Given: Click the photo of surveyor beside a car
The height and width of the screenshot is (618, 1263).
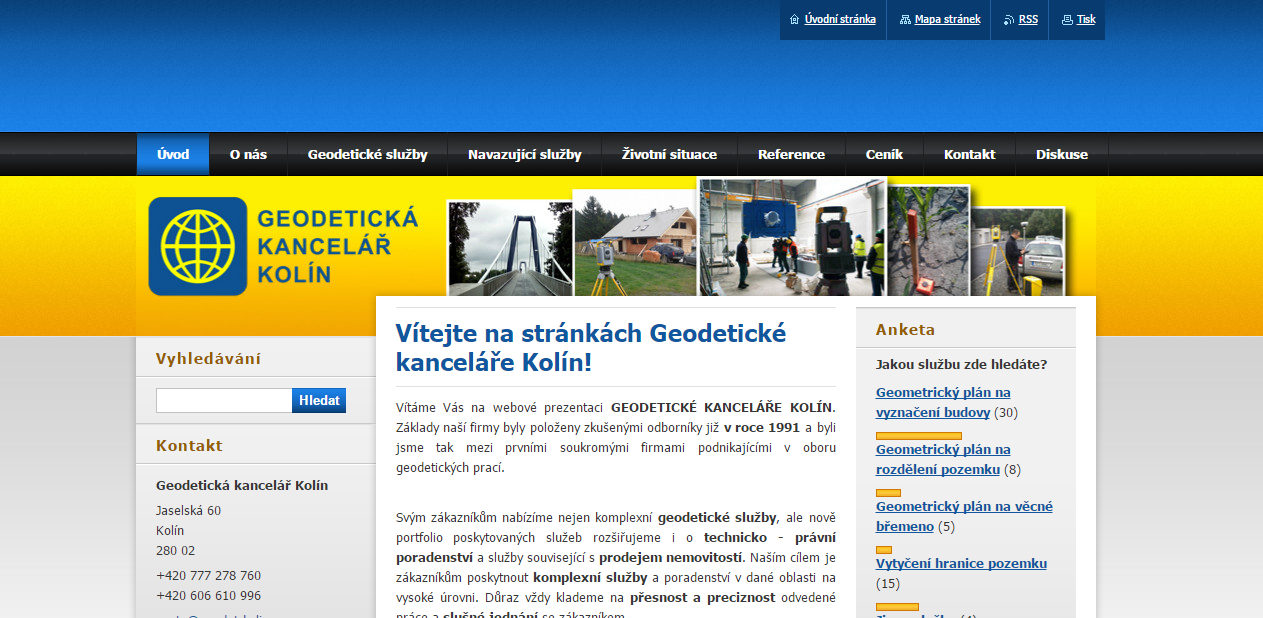Looking at the screenshot, I should coord(1017,252).
